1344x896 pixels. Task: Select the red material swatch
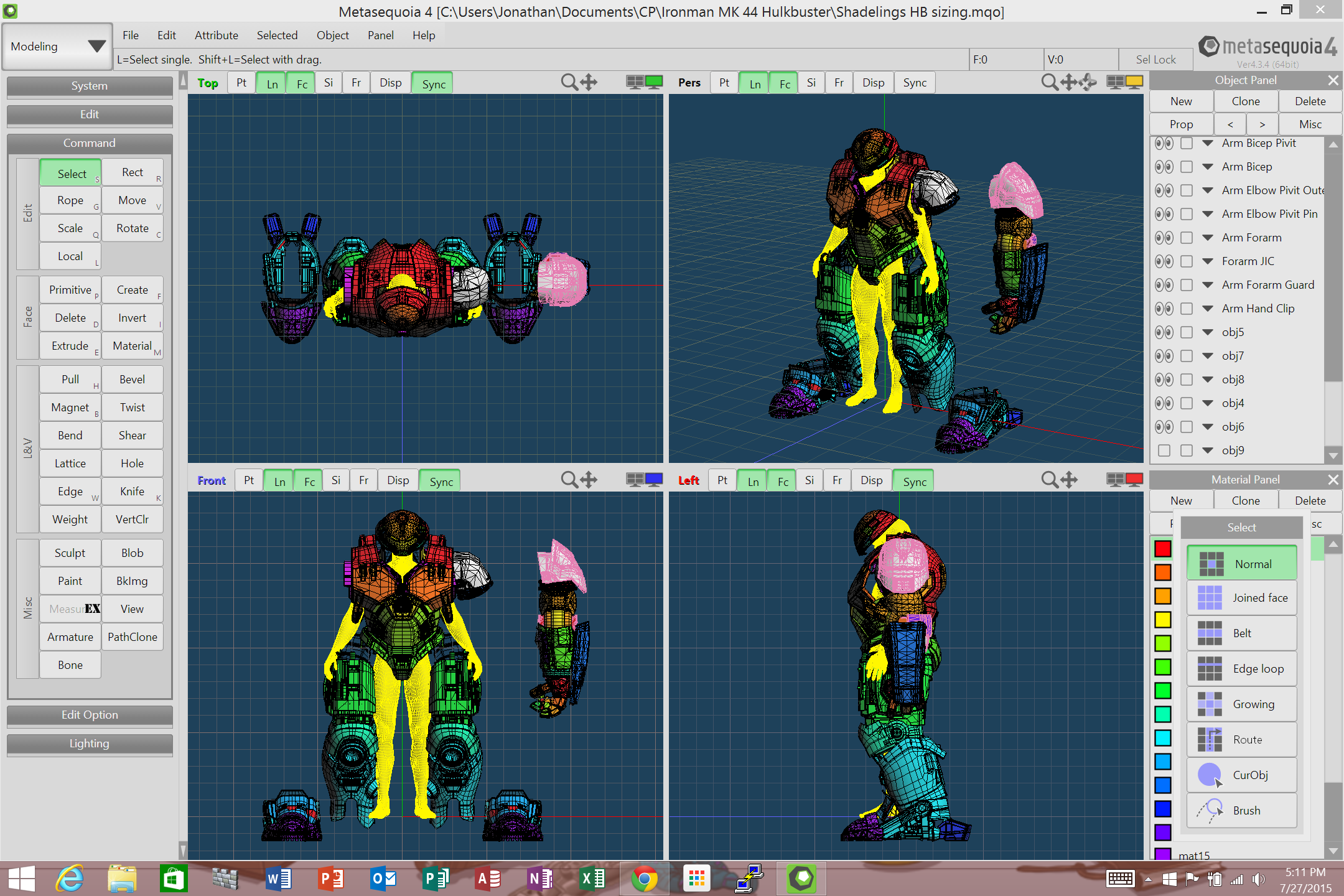1163,549
